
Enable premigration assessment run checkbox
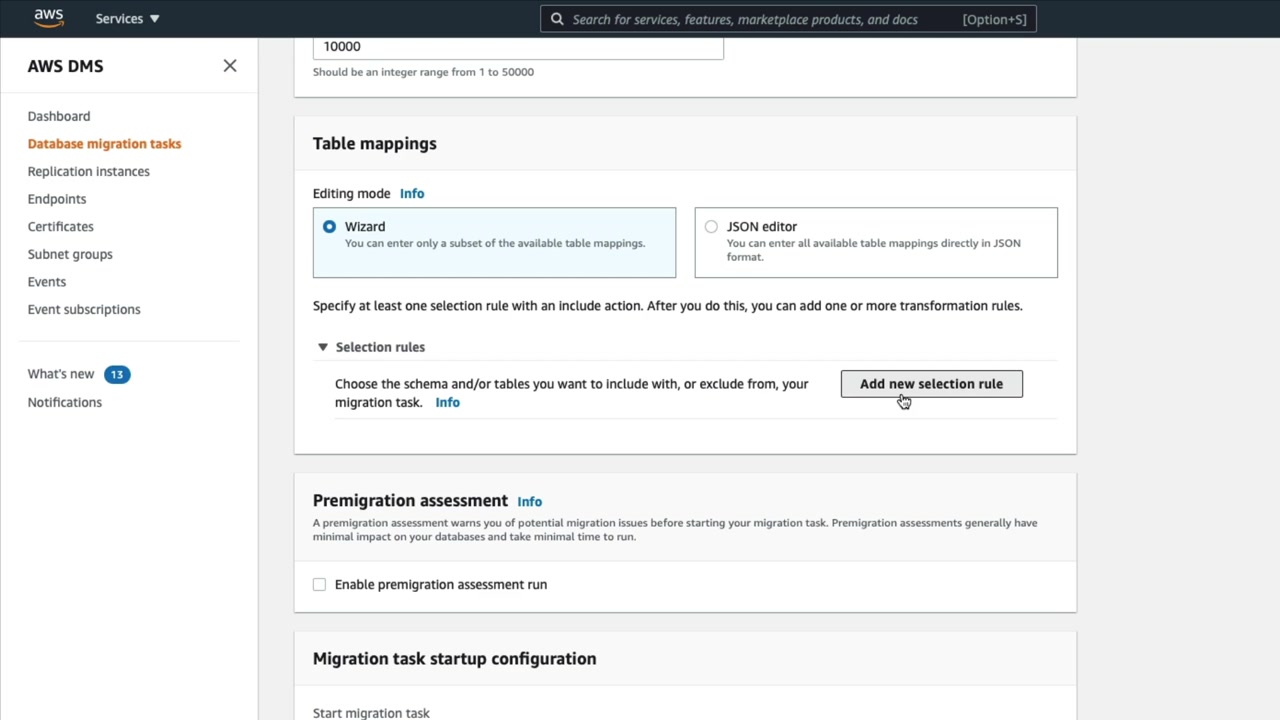pyautogui.click(x=320, y=585)
